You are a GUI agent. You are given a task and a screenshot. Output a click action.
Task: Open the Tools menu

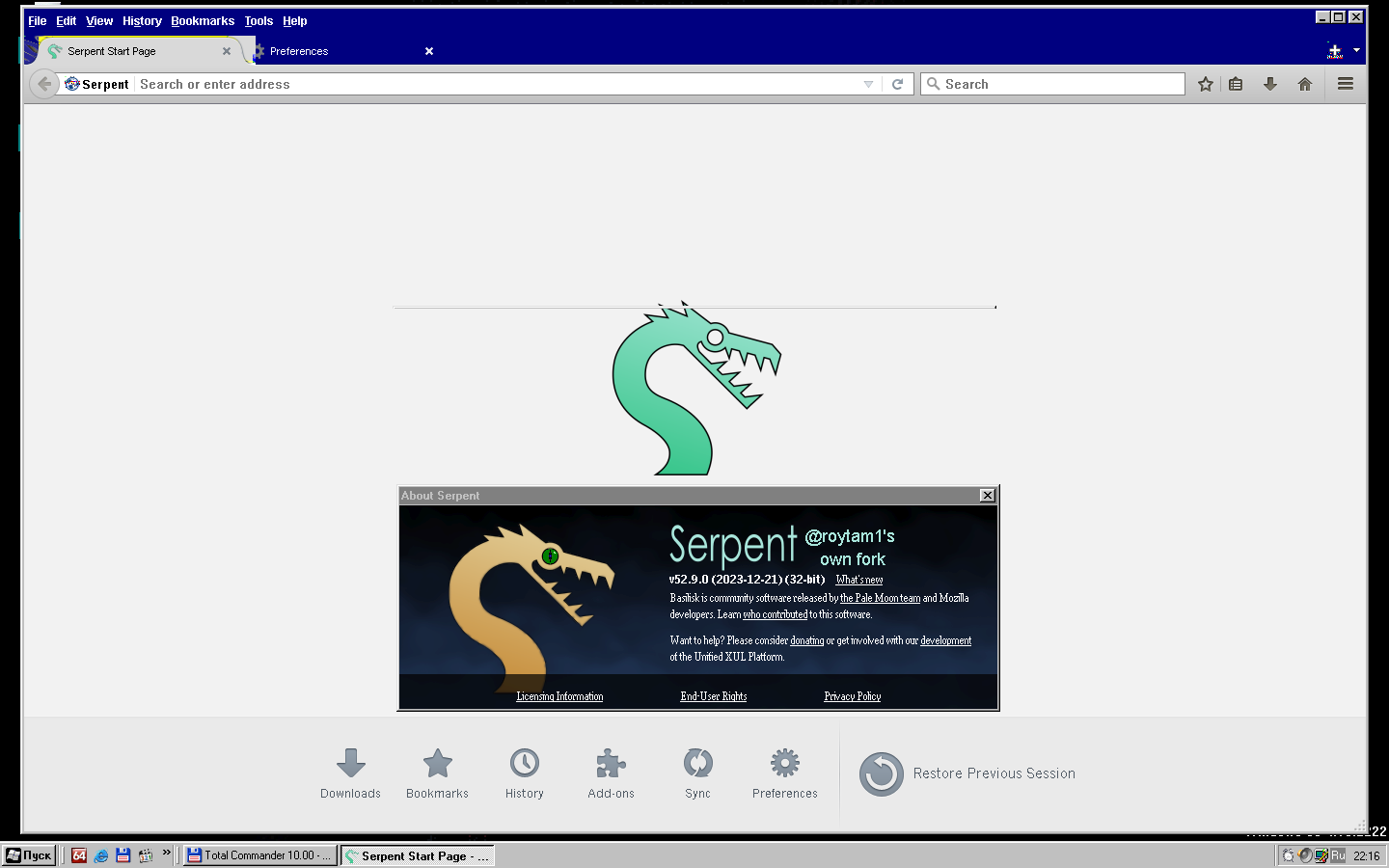click(x=259, y=20)
